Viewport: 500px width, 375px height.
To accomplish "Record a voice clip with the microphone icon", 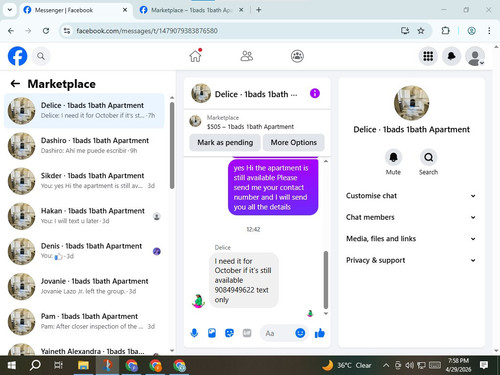I will [x=194, y=333].
